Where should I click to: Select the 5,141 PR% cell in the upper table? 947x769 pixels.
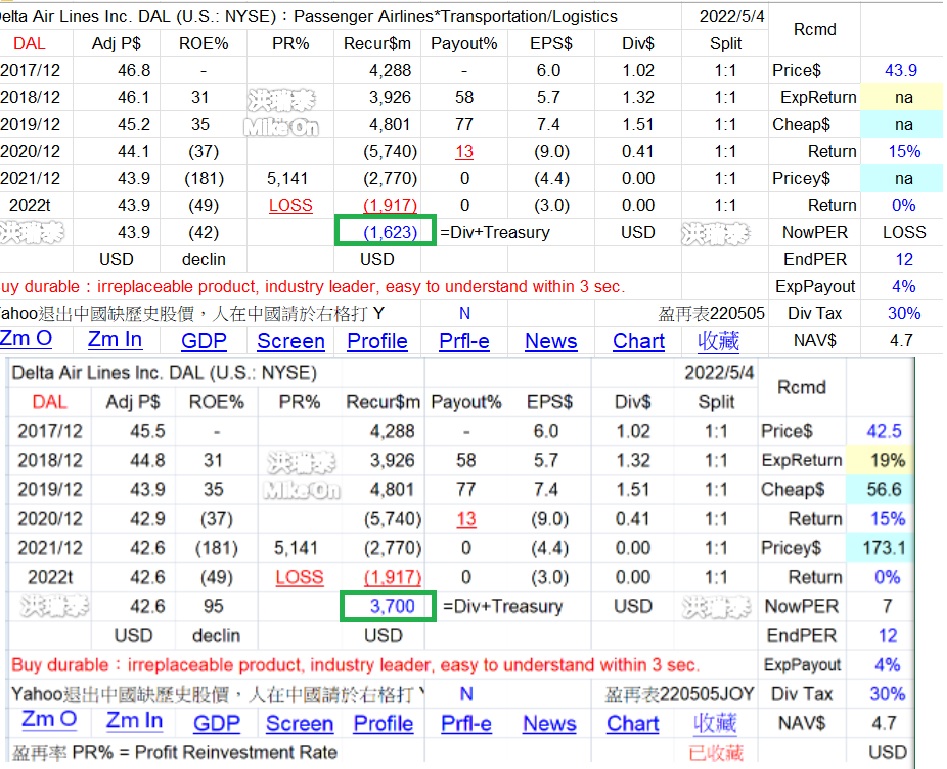287,178
